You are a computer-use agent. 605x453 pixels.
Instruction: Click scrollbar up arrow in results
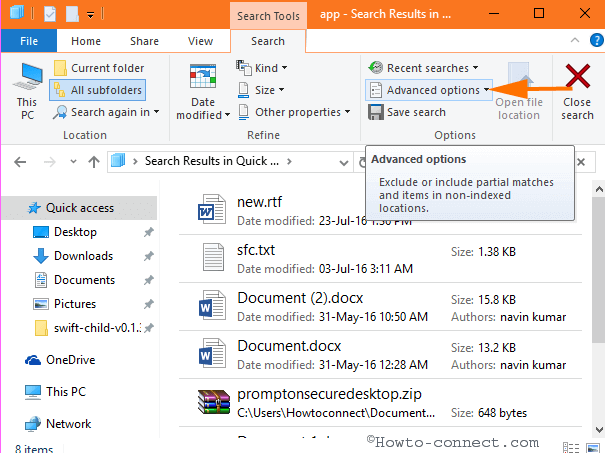pyautogui.click(x=599, y=189)
